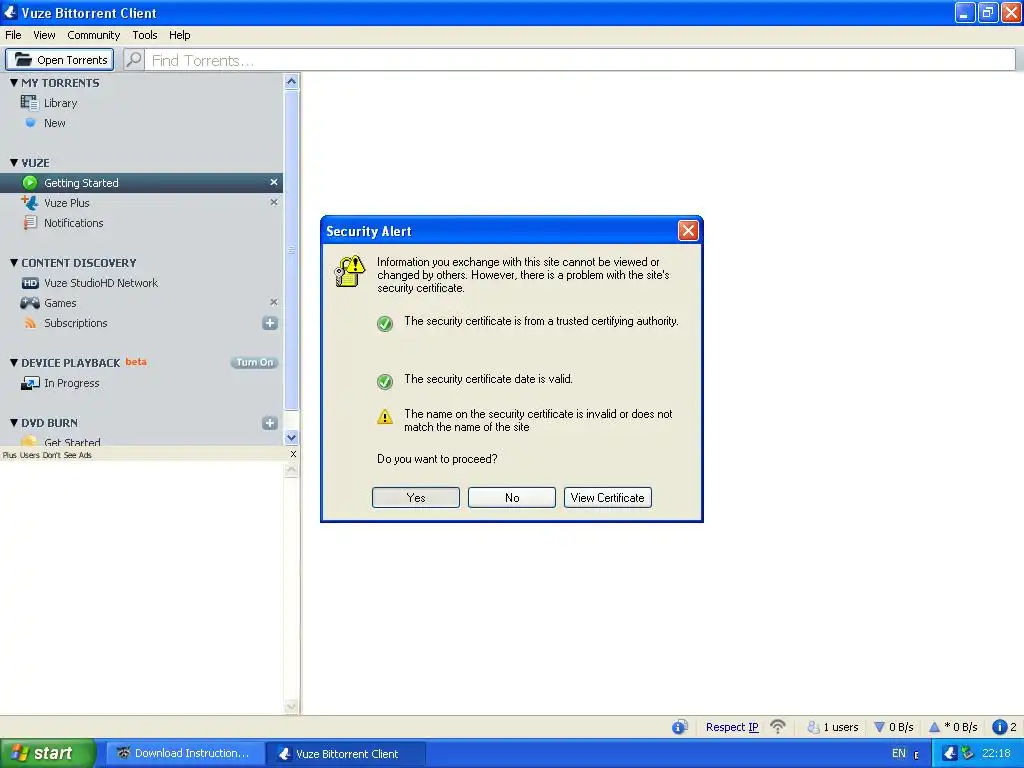Add a subscription with the plus button

pyautogui.click(x=270, y=323)
